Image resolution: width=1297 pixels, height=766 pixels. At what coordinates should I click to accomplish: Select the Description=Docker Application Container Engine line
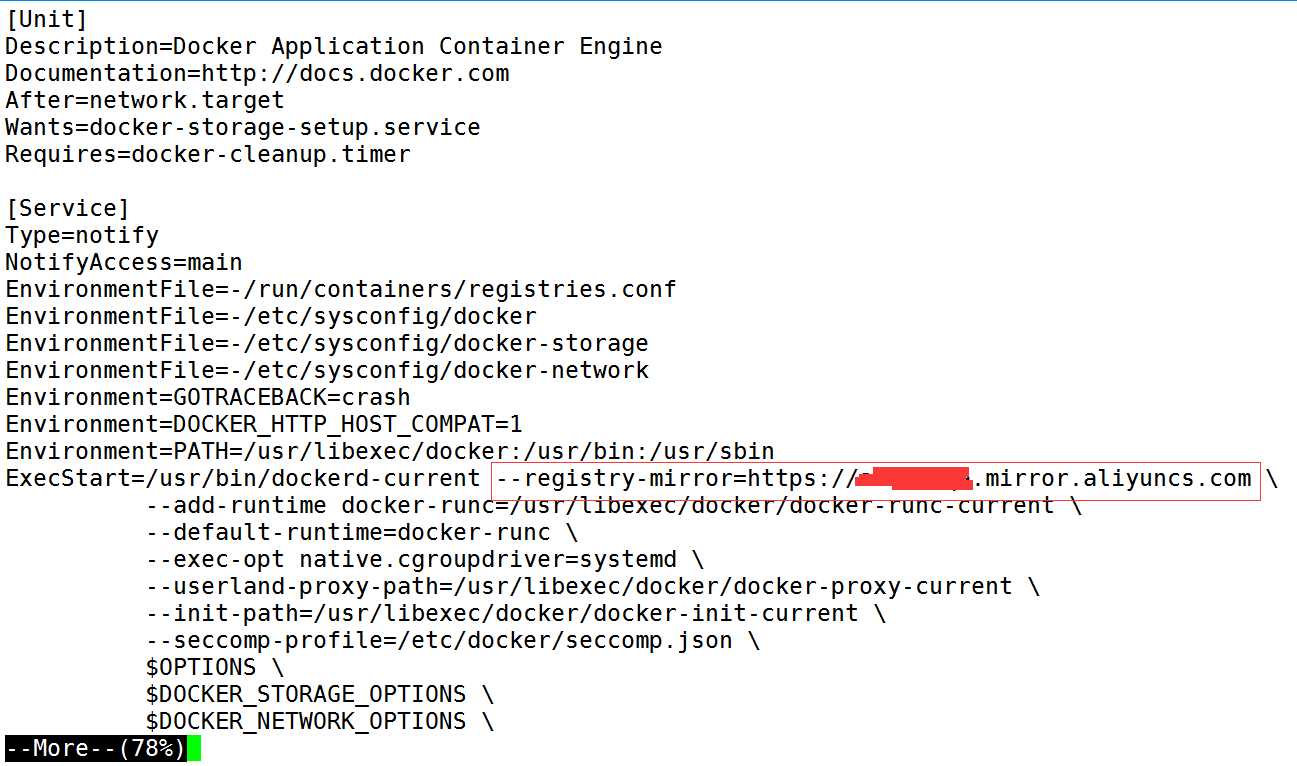pyautogui.click(x=334, y=46)
